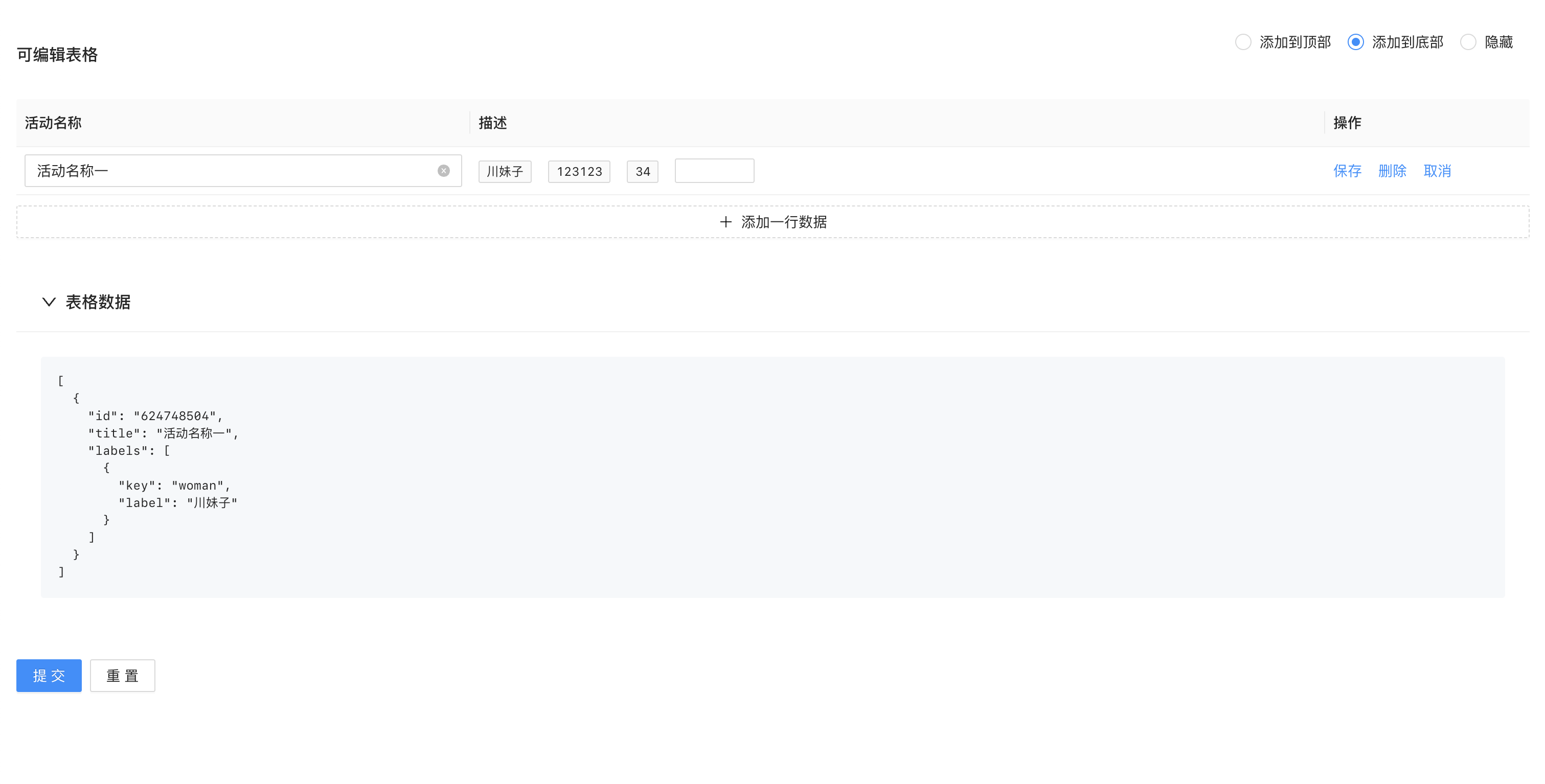Click the 提交 submit button
This screenshot has height=784, width=1545.
pyautogui.click(x=49, y=676)
